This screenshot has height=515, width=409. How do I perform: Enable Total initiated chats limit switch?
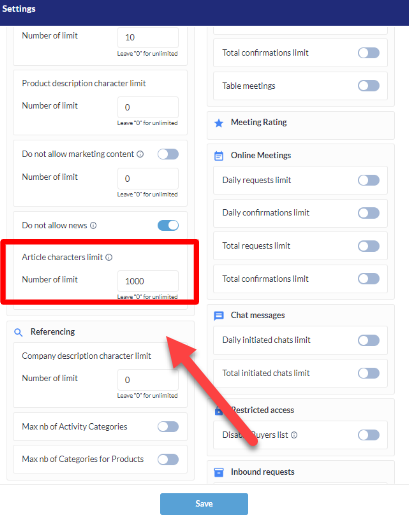pyautogui.click(x=369, y=373)
